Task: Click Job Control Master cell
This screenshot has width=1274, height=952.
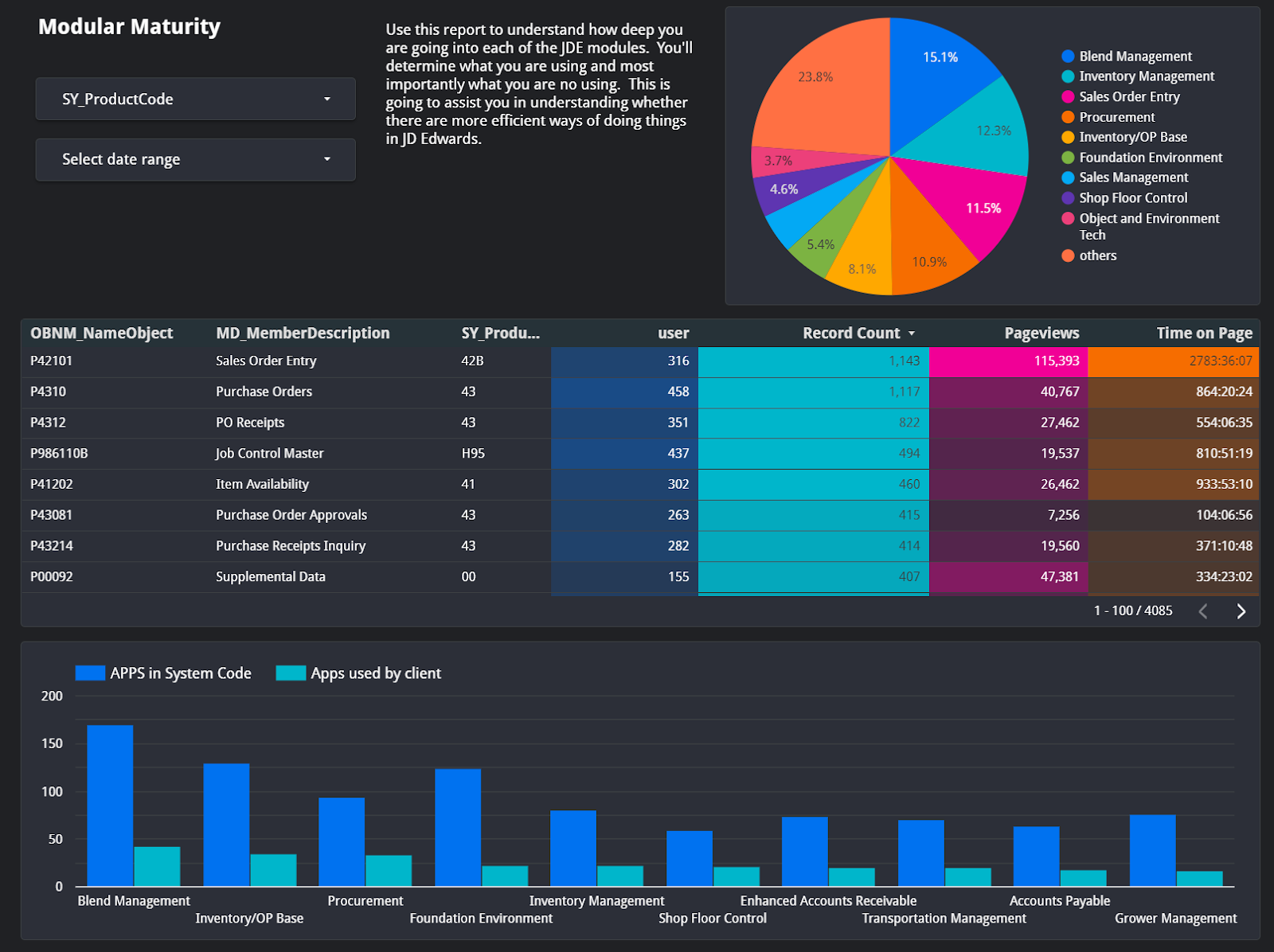Action: pos(270,454)
